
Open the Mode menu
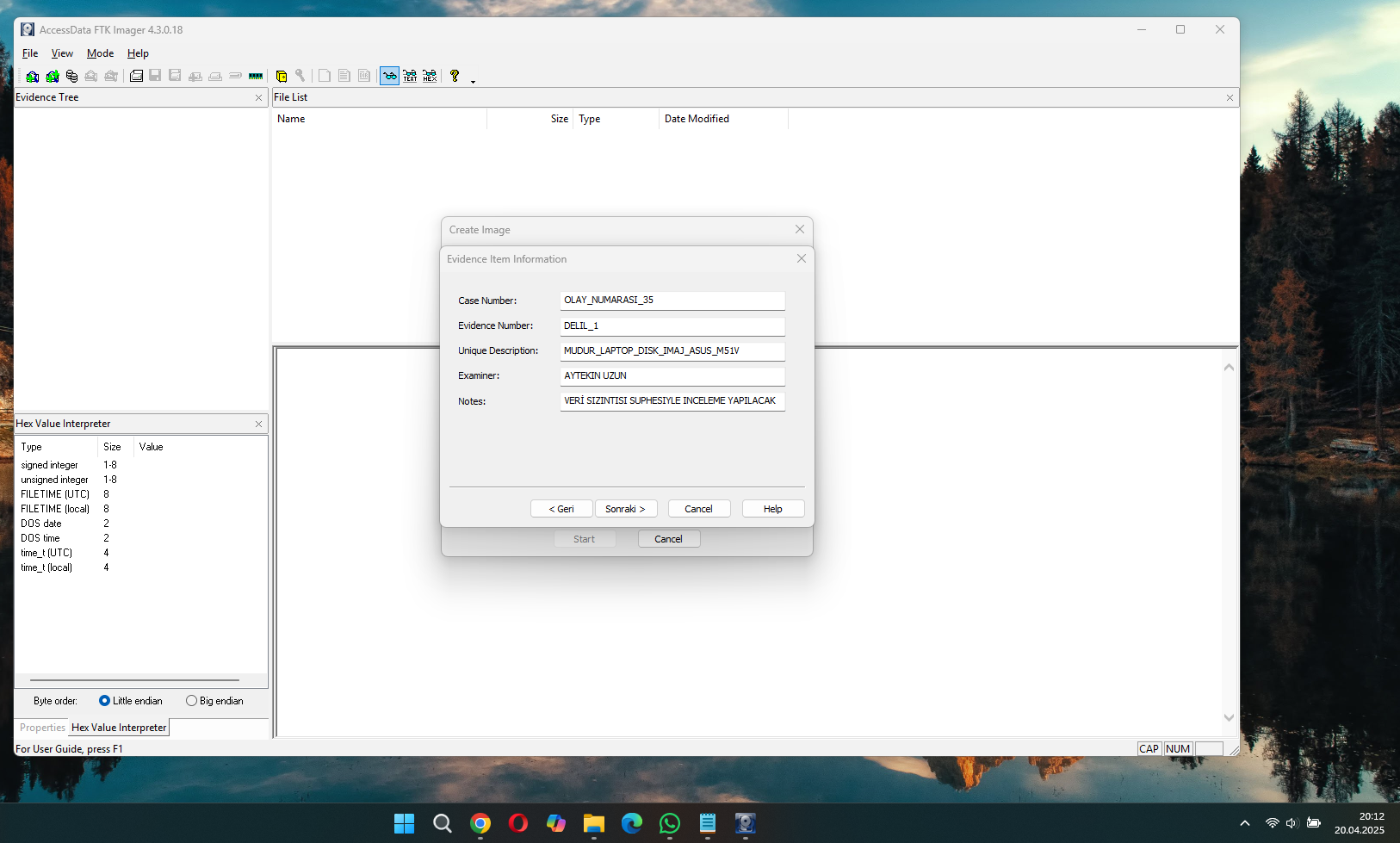(x=100, y=53)
